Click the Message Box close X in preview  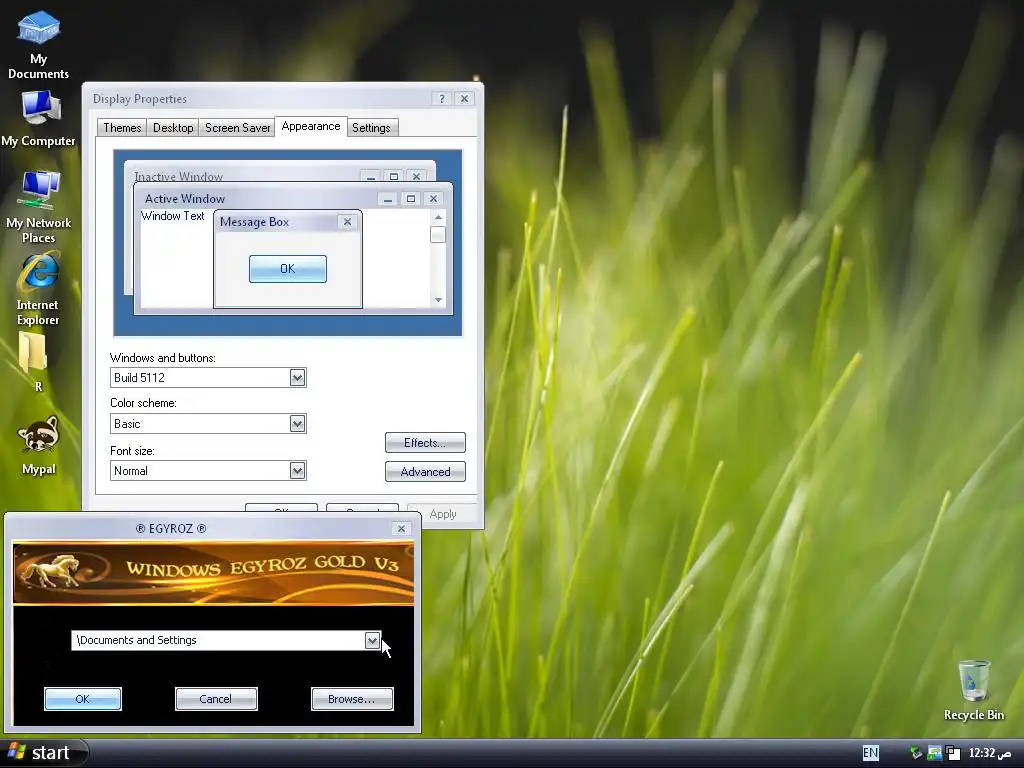[x=347, y=222]
